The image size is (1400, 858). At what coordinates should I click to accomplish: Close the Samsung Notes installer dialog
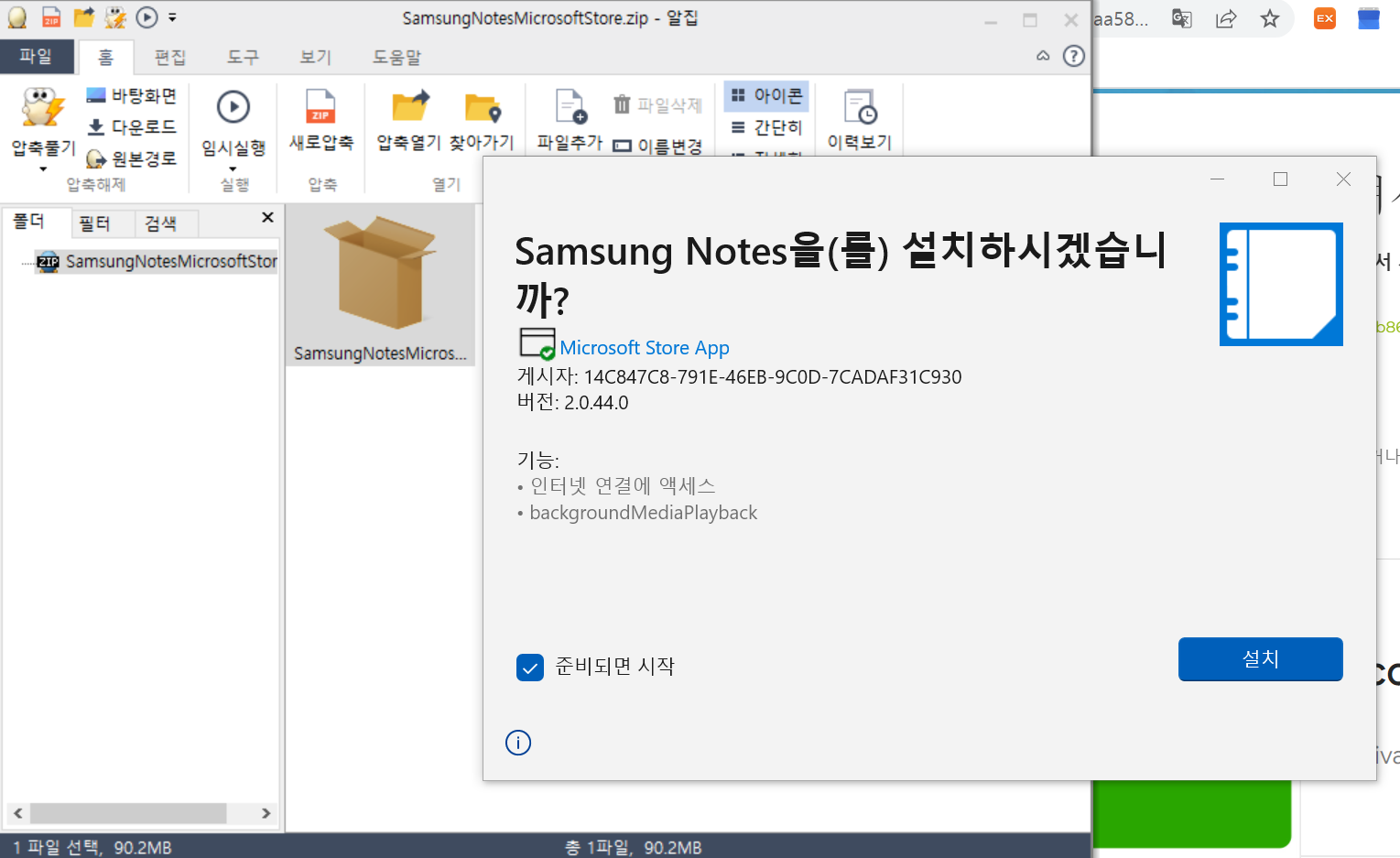coord(1343,179)
